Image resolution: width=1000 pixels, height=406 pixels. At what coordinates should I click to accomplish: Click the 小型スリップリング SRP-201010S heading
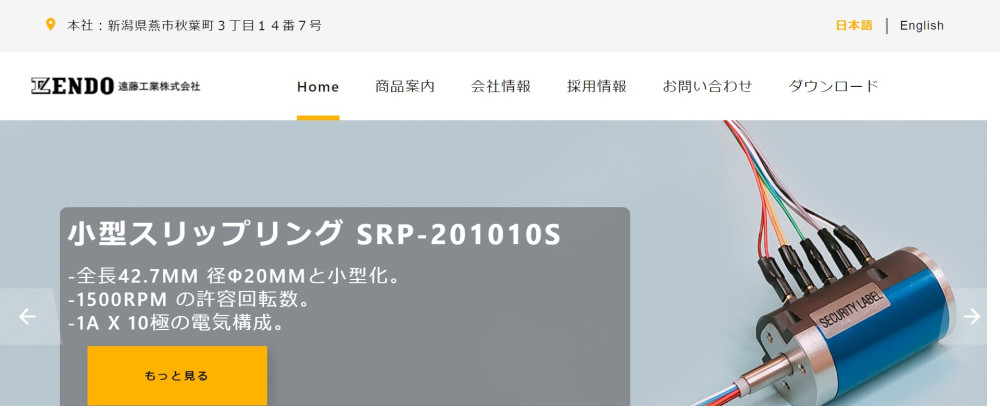[x=314, y=234]
